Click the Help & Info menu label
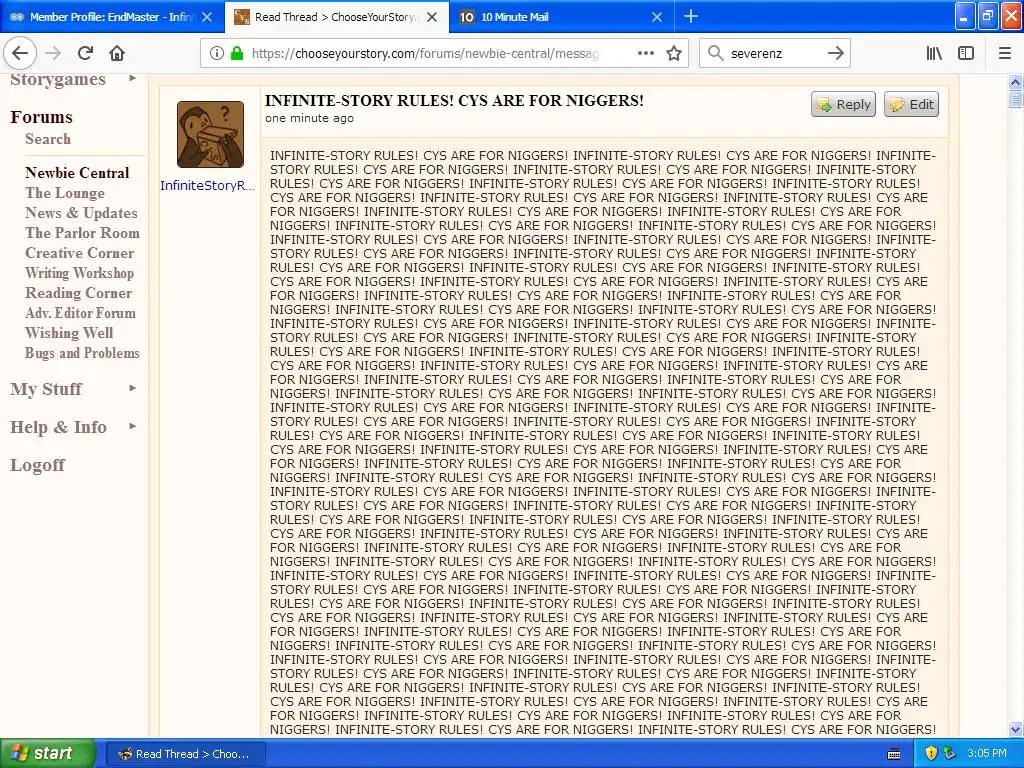 pyautogui.click(x=58, y=426)
